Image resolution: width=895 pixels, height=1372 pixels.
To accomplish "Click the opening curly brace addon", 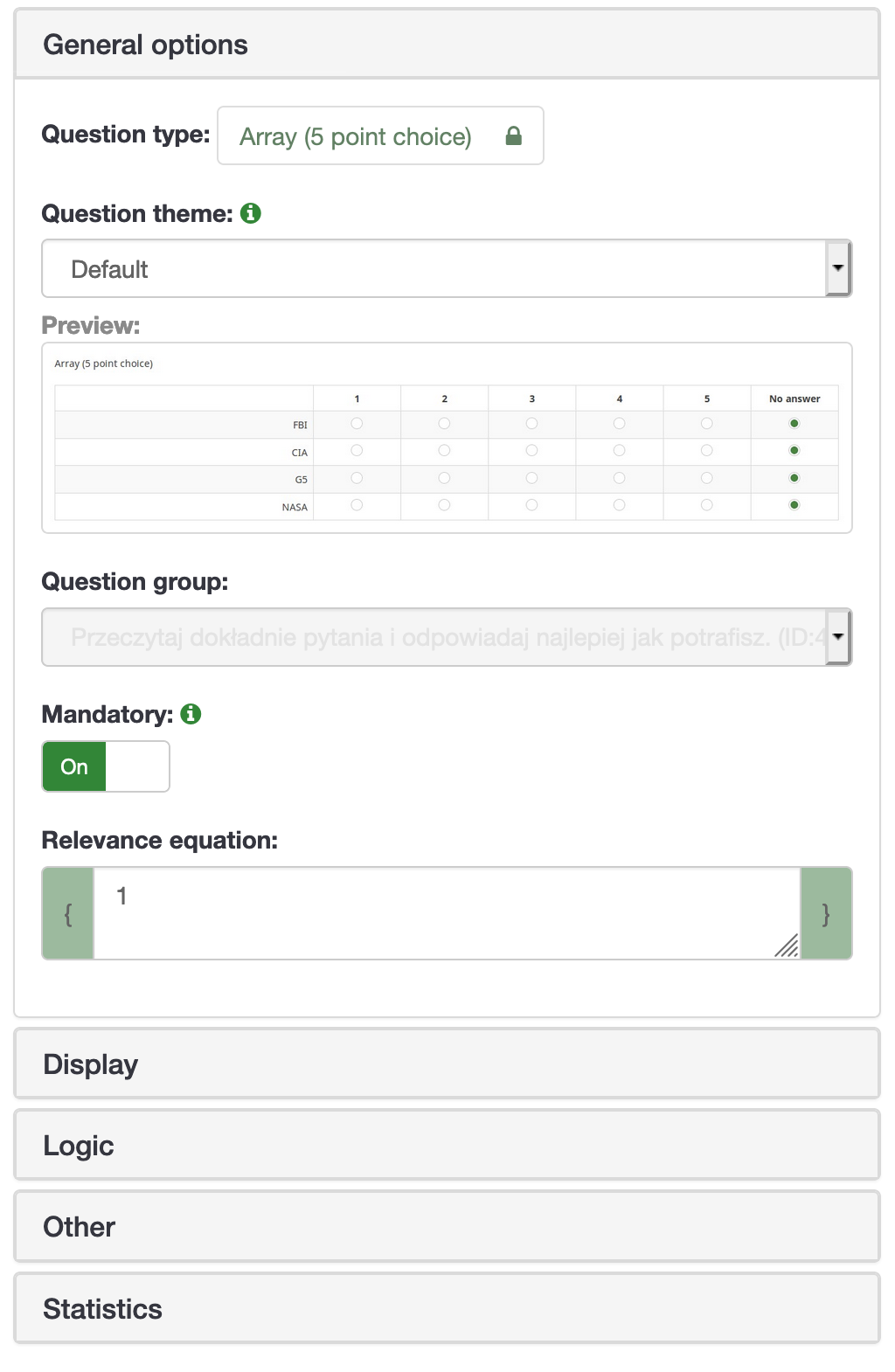I will point(68,913).
